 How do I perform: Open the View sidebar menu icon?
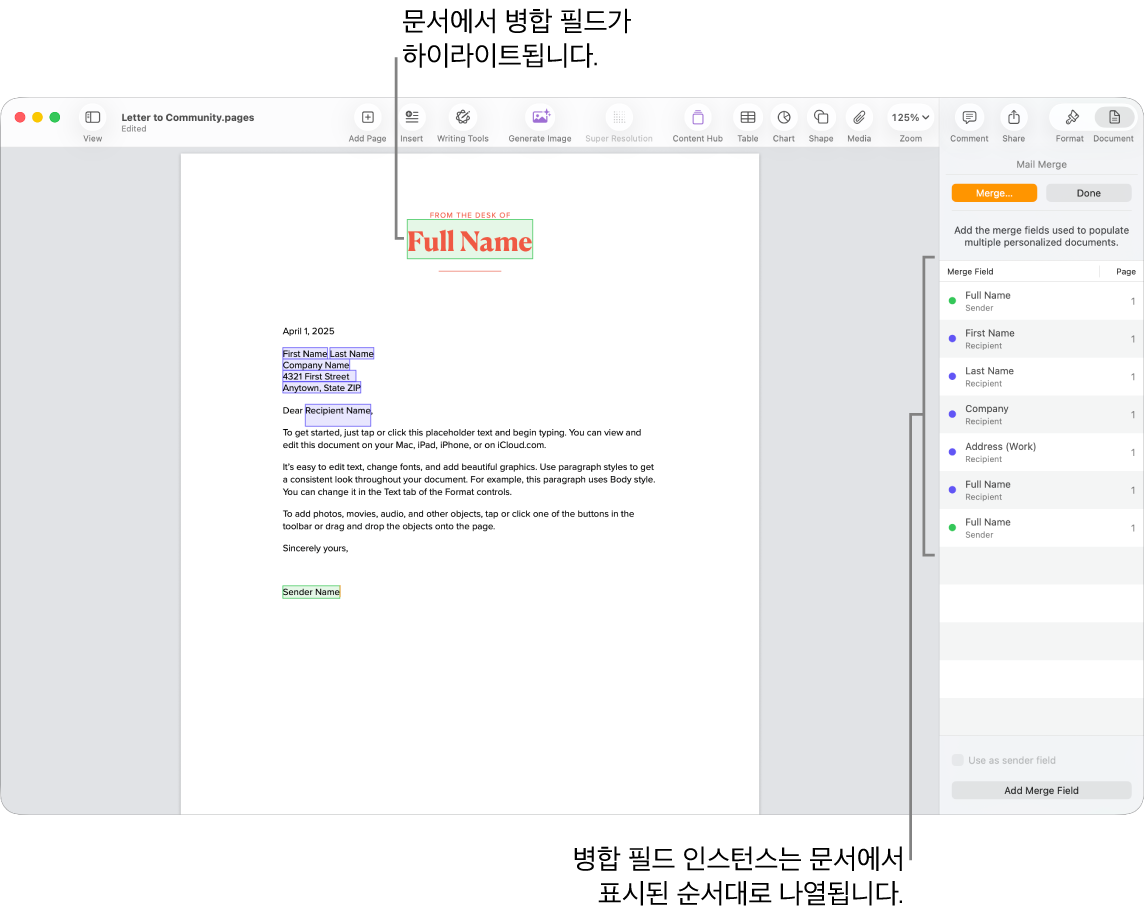tap(93, 117)
